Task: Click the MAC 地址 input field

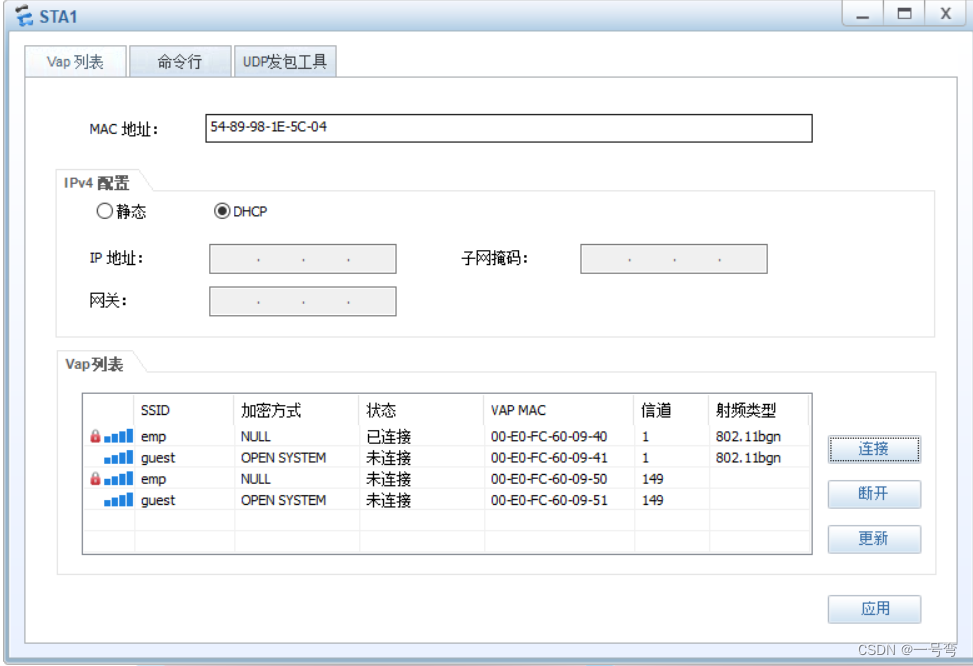Action: (509, 128)
